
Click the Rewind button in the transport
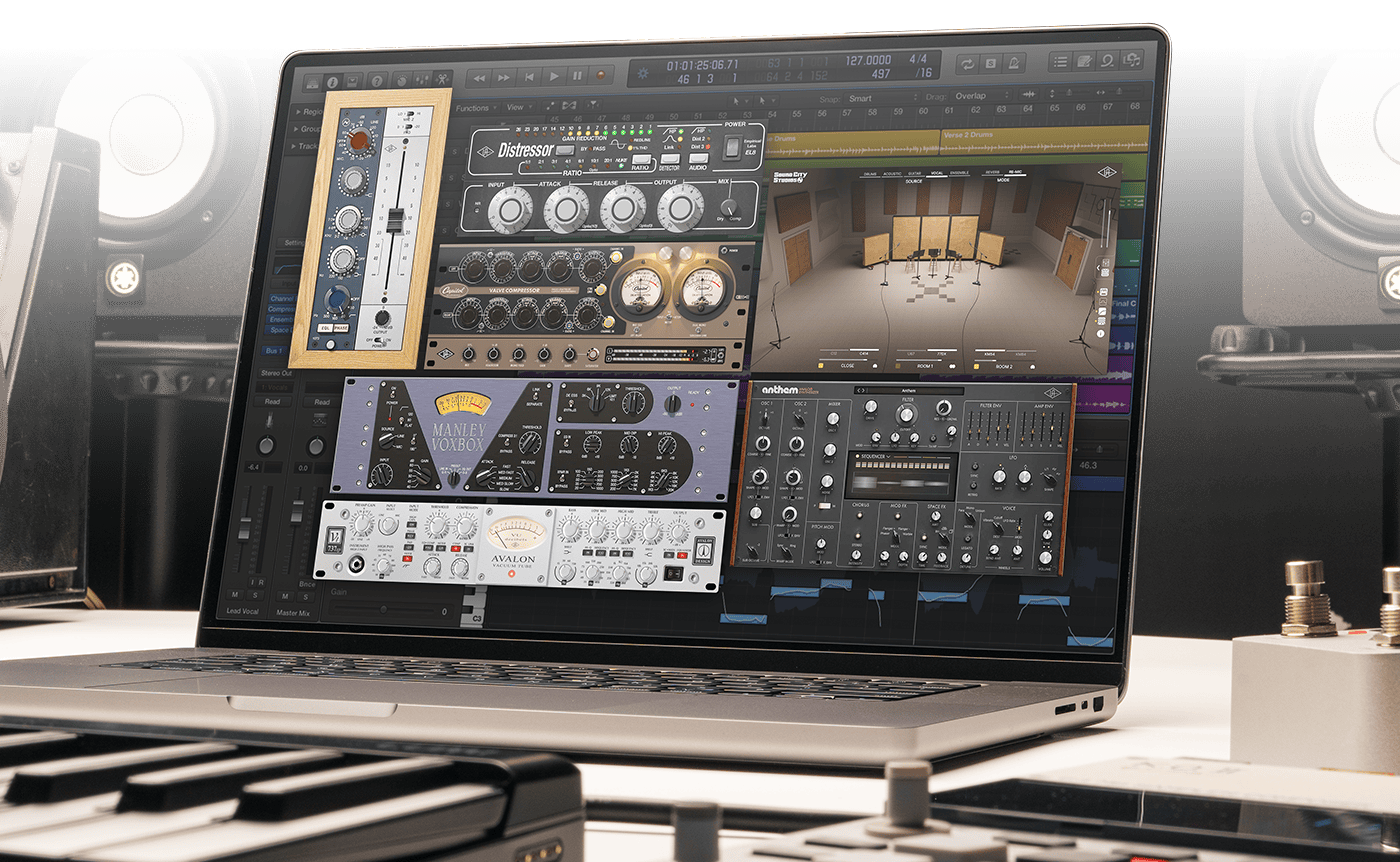[480, 77]
